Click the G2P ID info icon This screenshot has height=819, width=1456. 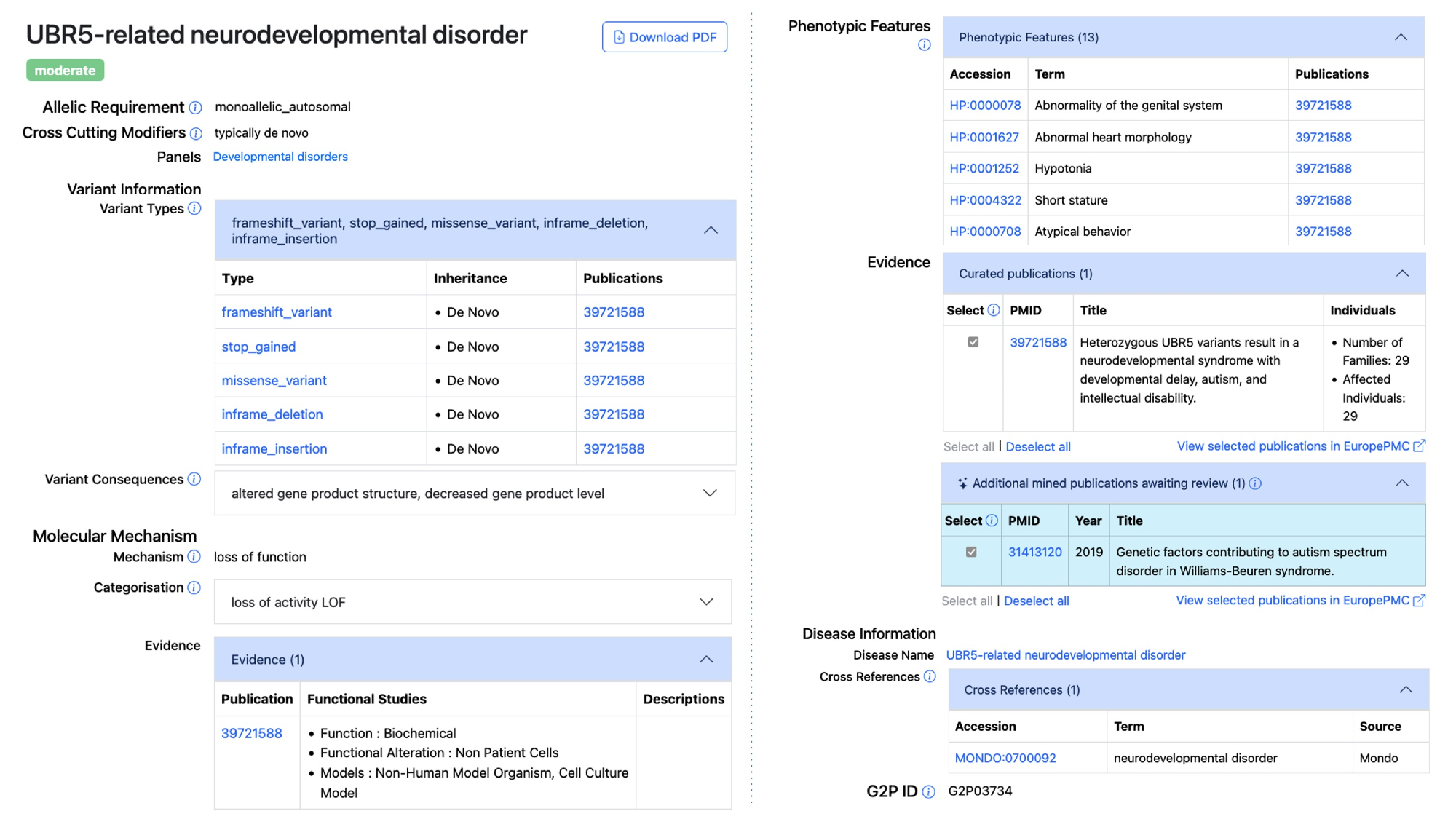(928, 792)
